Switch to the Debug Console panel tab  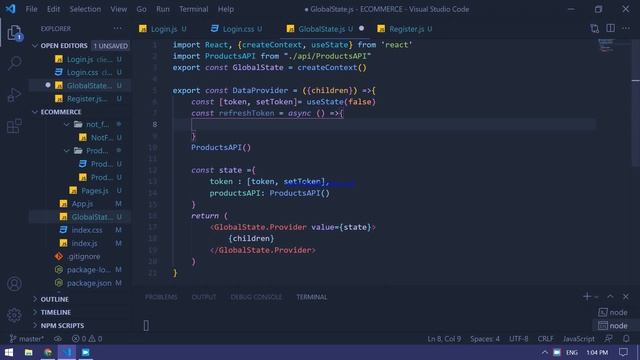[256, 297]
